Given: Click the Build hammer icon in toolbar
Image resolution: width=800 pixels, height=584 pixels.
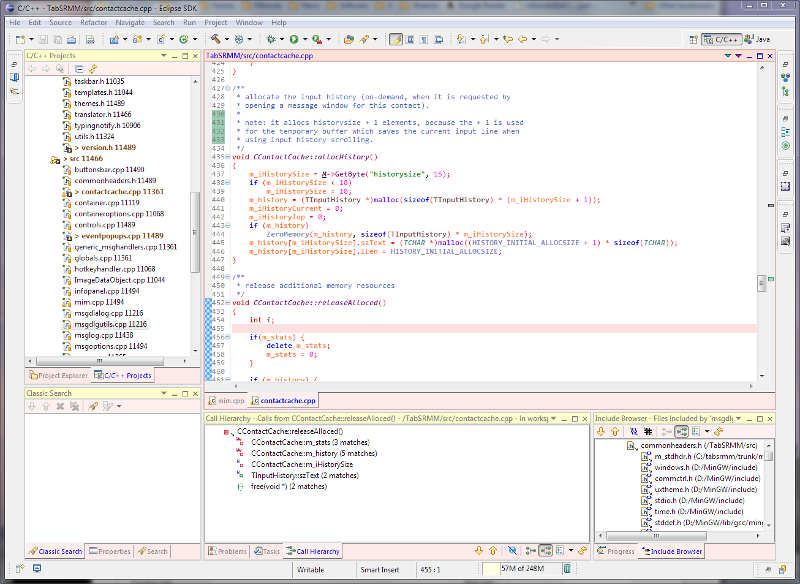Looking at the screenshot, I should click(x=215, y=39).
